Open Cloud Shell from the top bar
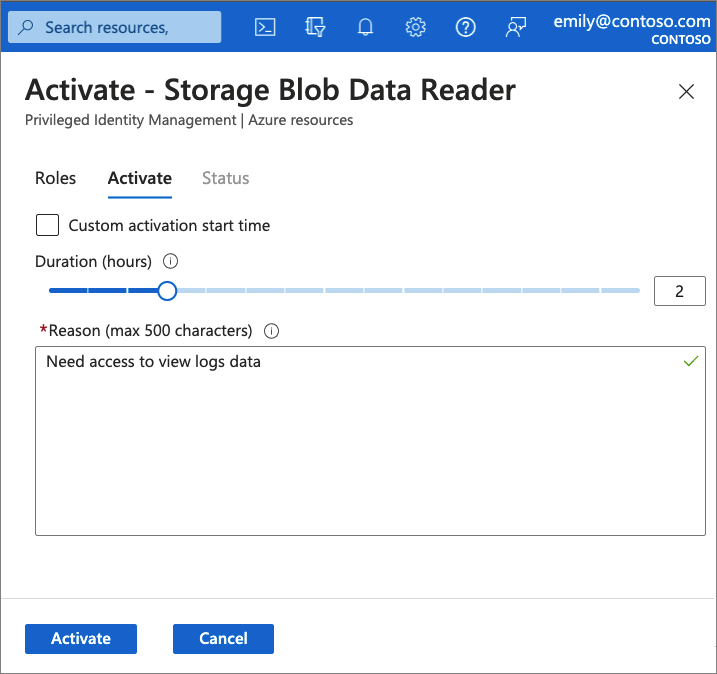Screen dimensions: 717x674 (265, 27)
